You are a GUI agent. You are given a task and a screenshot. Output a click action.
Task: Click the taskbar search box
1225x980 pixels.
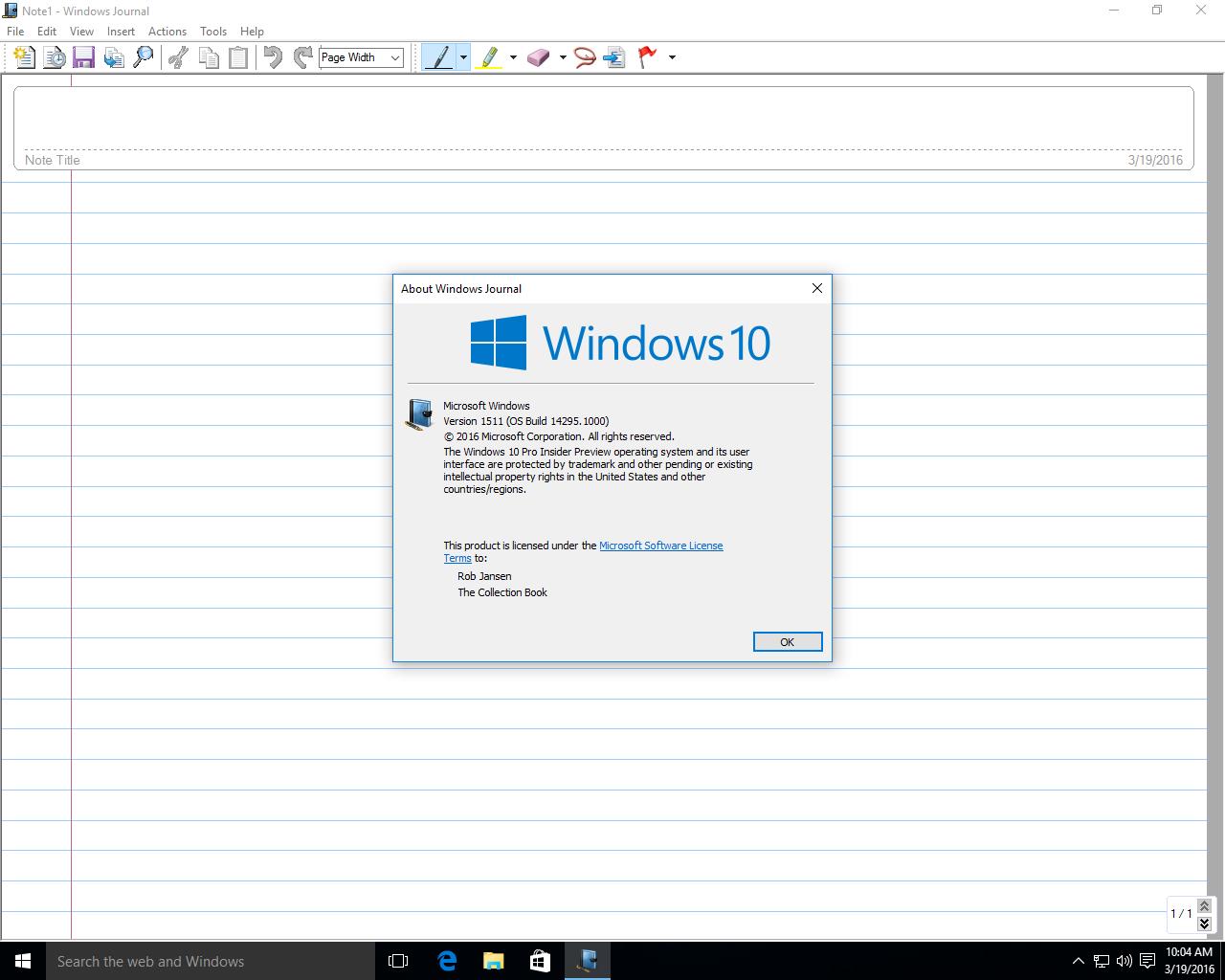211,961
